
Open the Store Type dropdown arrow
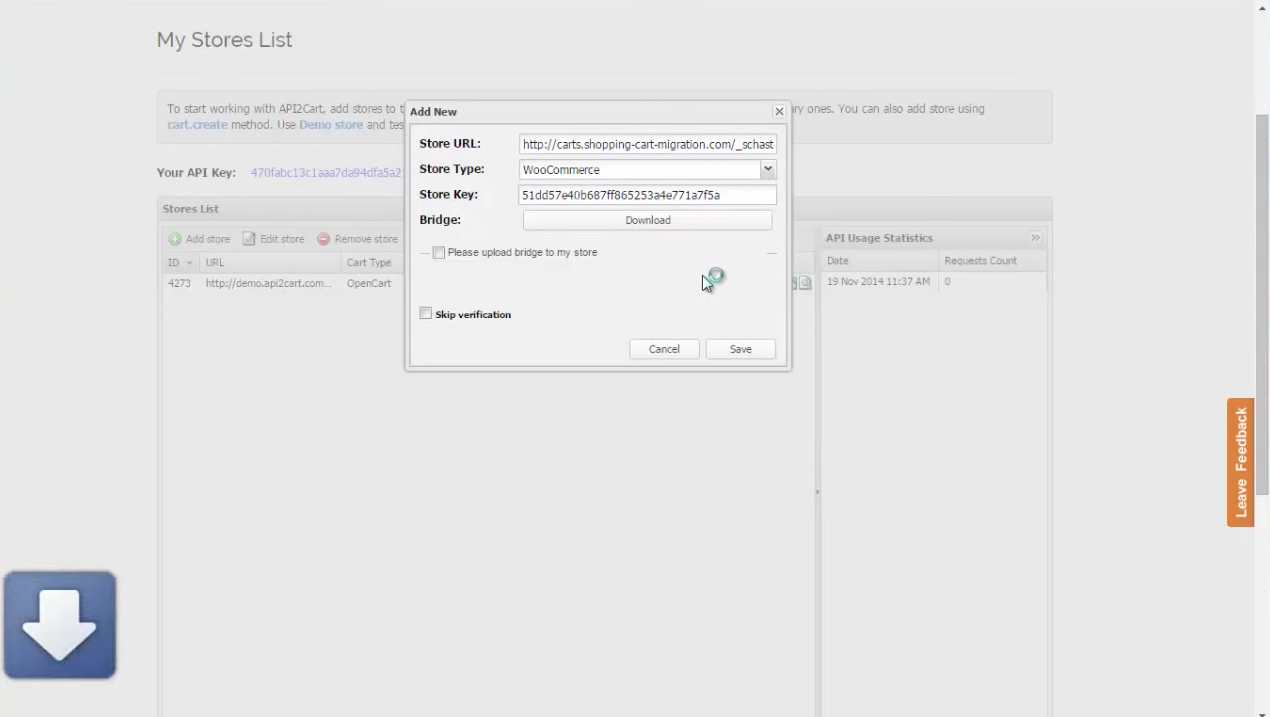click(768, 170)
